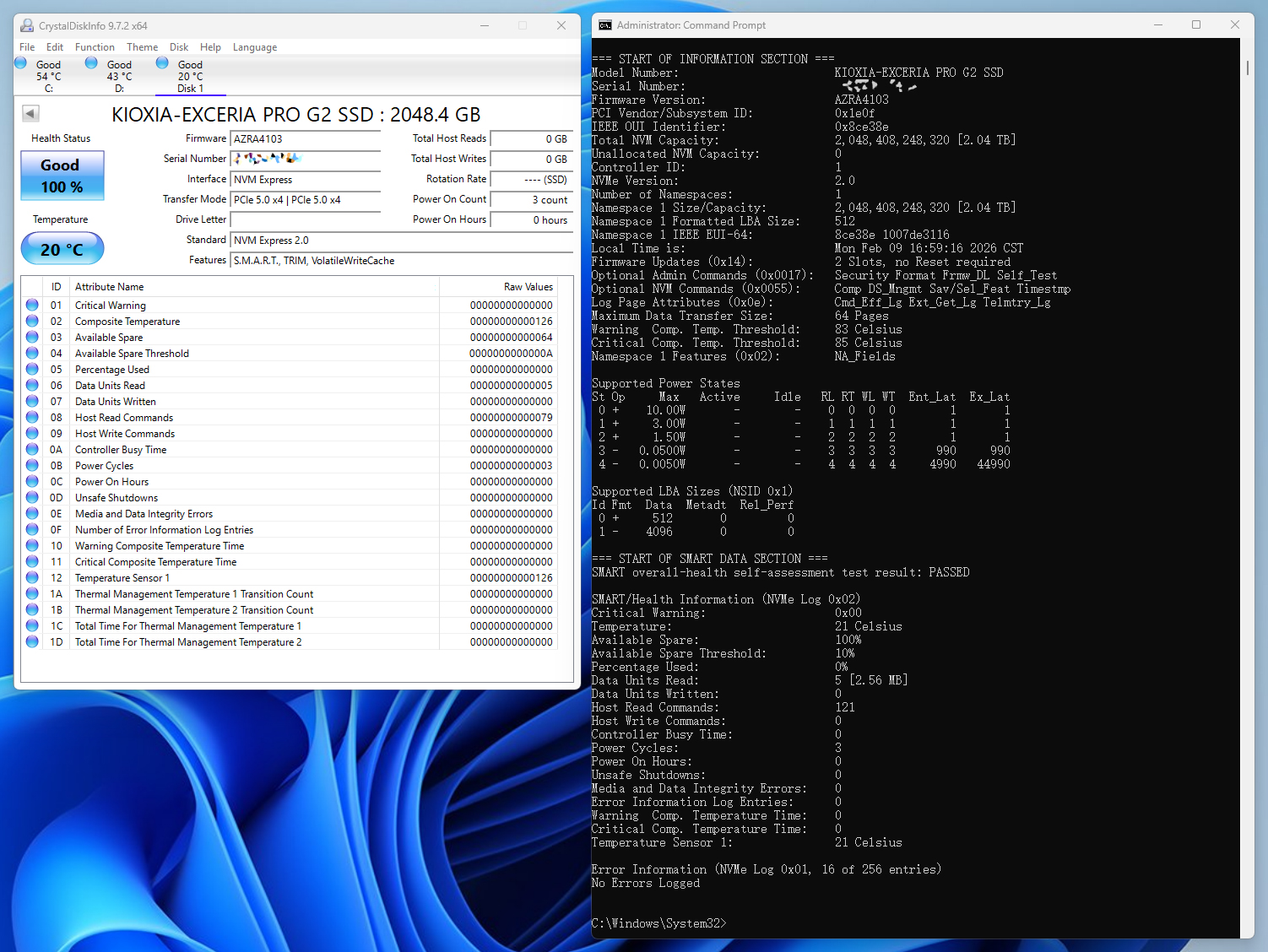This screenshot has height=952, width=1268.
Task: Select the Disk 1 status orb
Action: tap(162, 63)
